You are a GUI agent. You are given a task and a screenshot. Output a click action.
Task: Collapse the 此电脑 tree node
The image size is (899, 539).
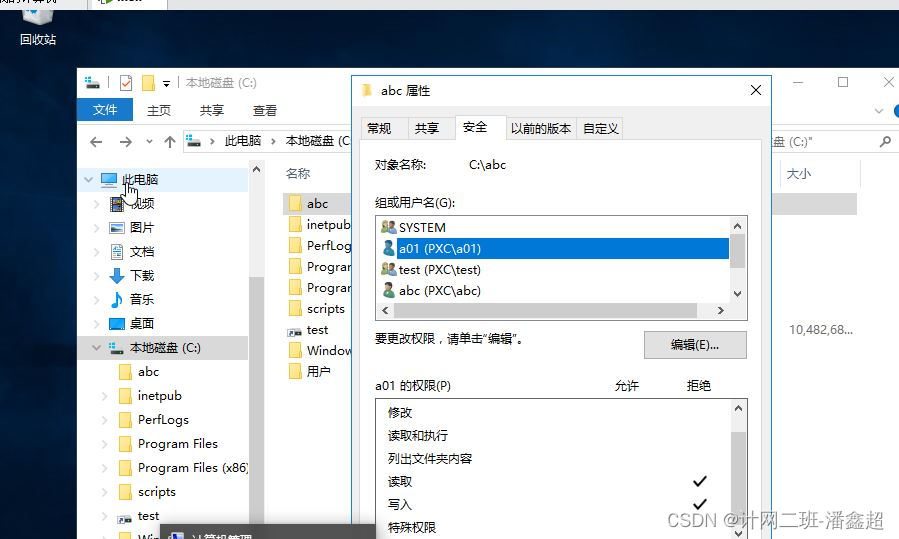coord(88,179)
